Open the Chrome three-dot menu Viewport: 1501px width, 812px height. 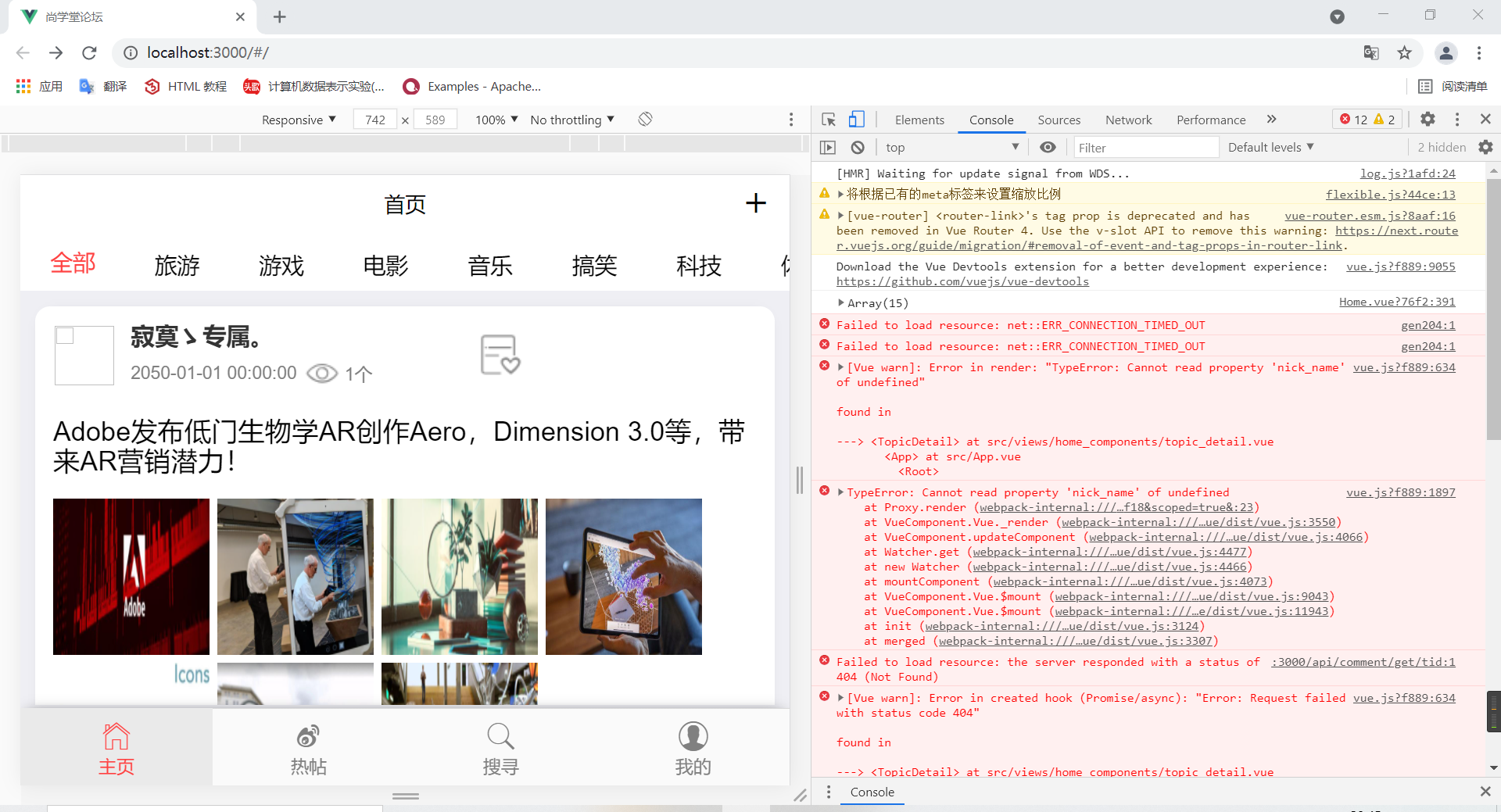(1479, 52)
